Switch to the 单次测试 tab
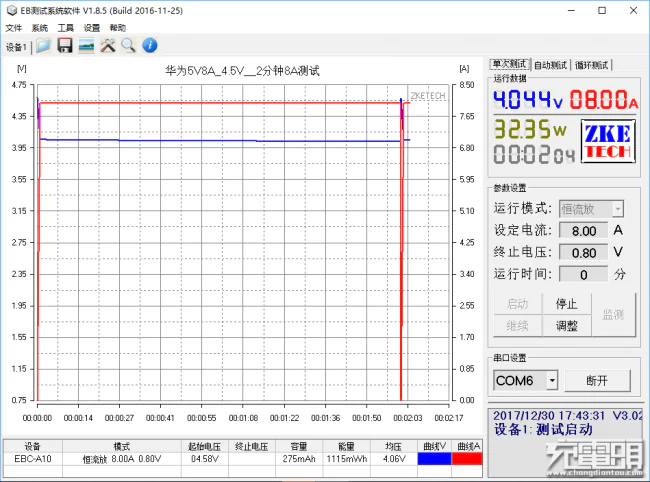 [509, 64]
